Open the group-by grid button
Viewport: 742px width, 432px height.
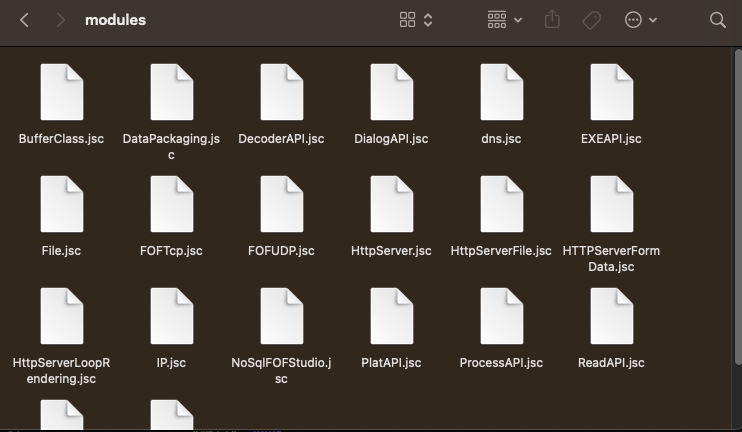click(497, 20)
